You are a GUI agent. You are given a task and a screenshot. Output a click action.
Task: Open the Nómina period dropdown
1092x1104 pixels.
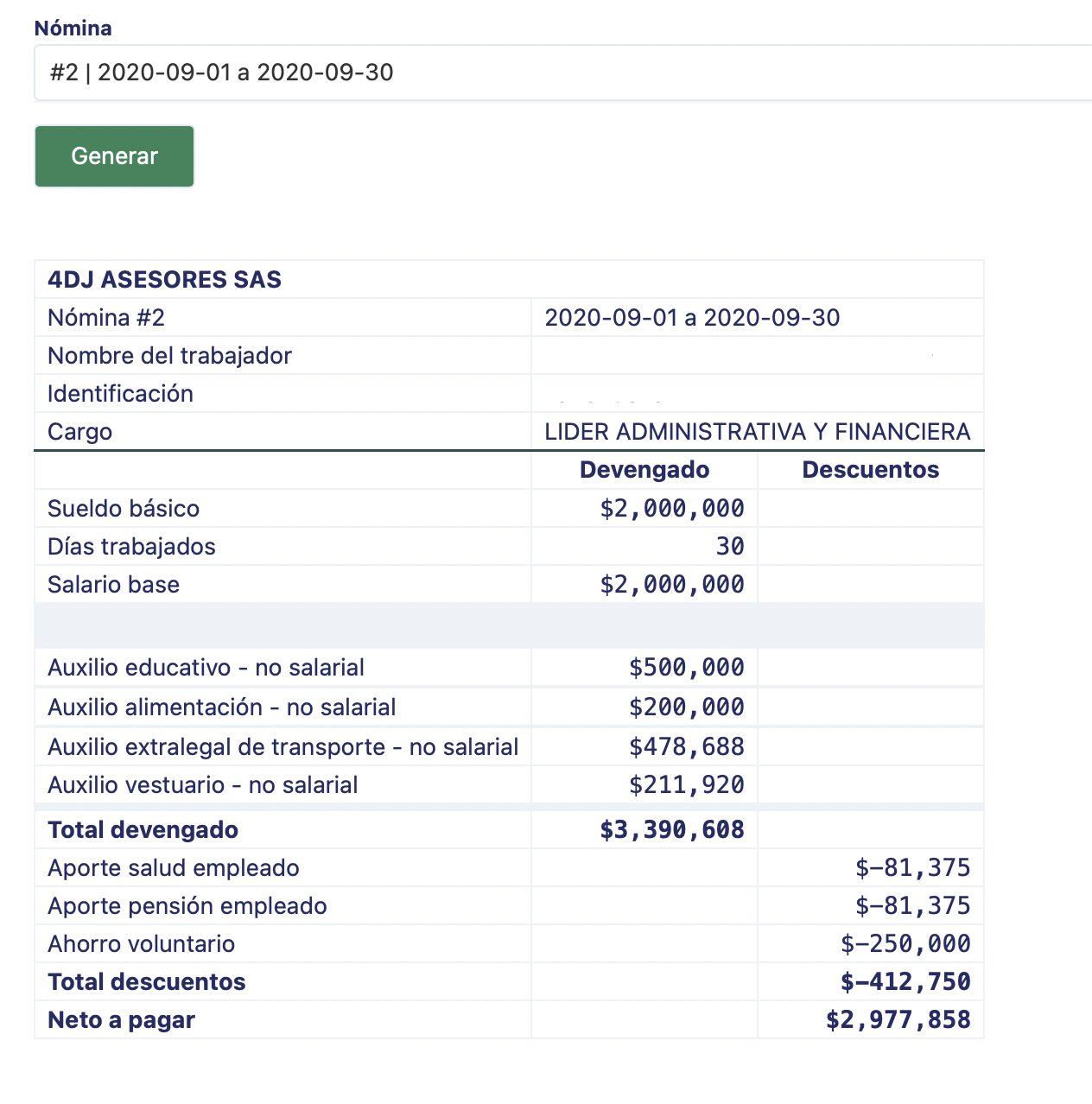(x=562, y=73)
